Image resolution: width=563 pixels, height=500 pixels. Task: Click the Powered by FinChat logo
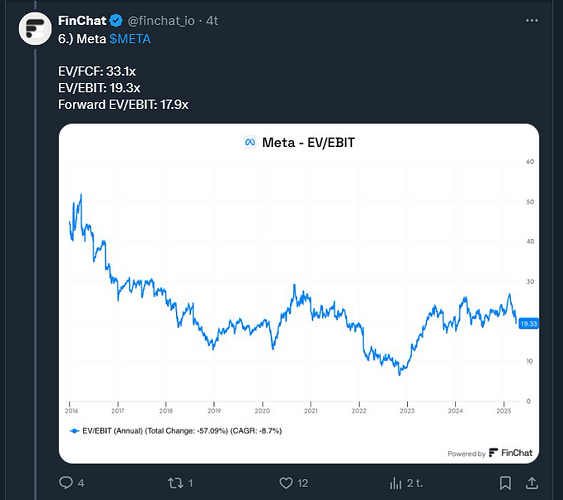pyautogui.click(x=490, y=453)
